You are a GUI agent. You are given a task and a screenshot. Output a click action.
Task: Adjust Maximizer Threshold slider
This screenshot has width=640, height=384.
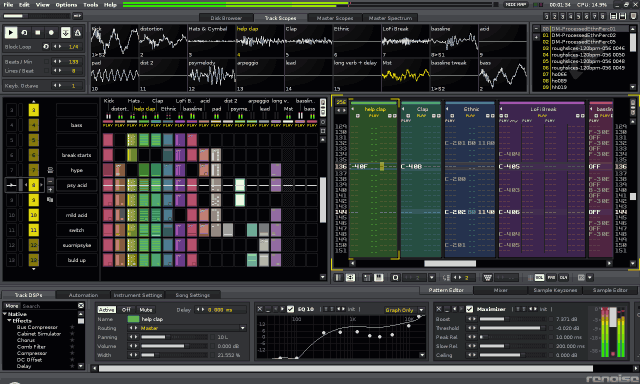(514, 328)
